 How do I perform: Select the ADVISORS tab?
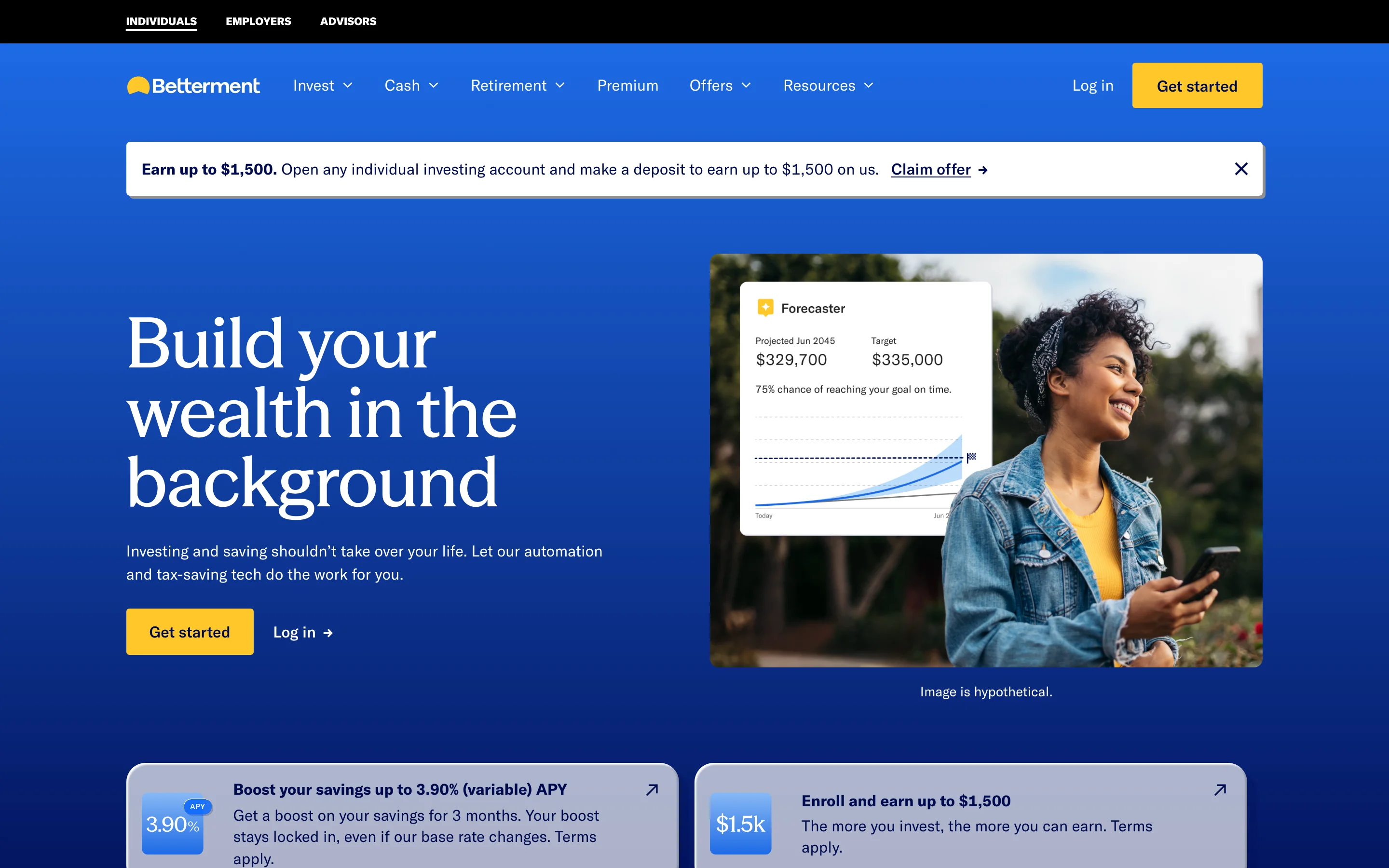pos(348,21)
